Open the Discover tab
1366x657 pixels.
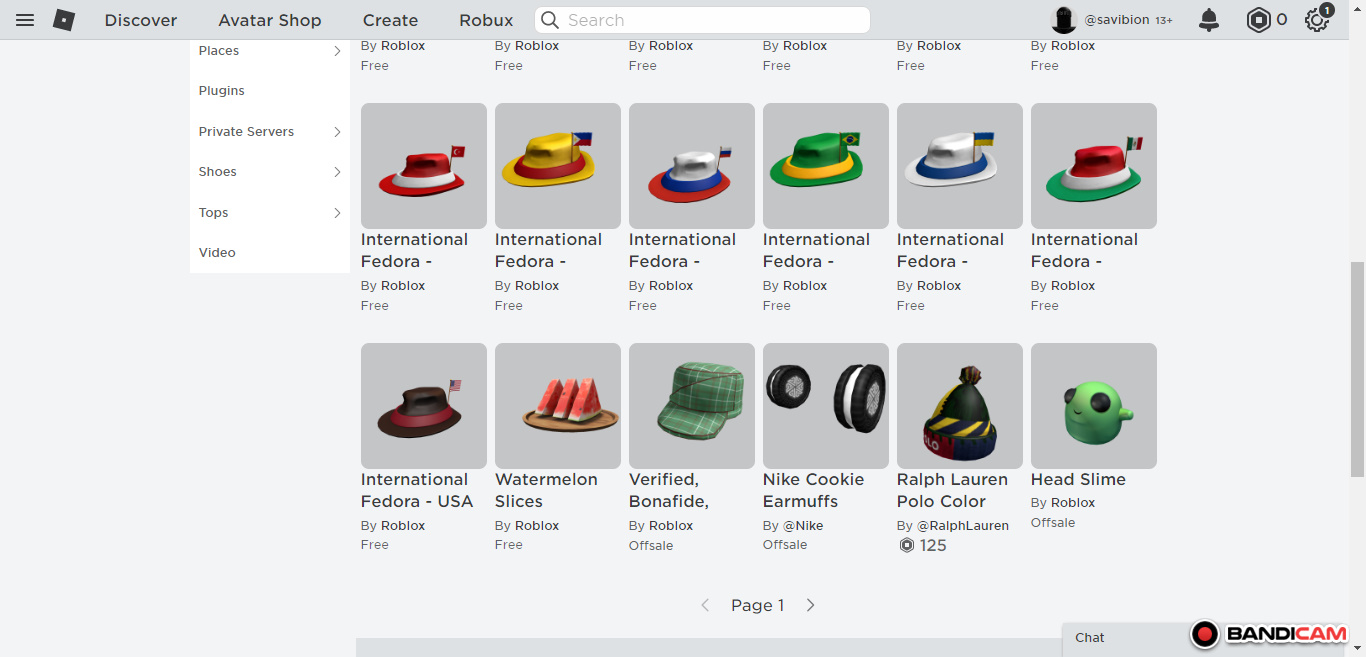141,20
